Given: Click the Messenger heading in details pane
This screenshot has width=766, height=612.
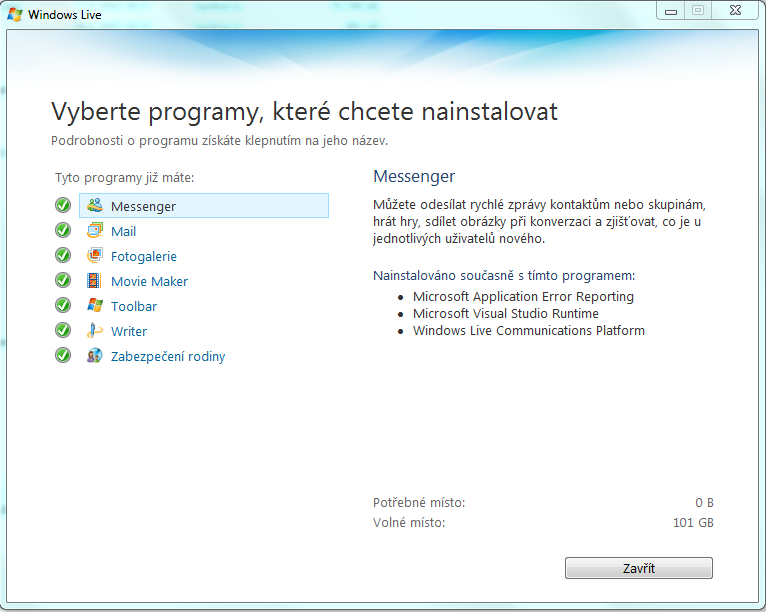Looking at the screenshot, I should click(x=414, y=176).
